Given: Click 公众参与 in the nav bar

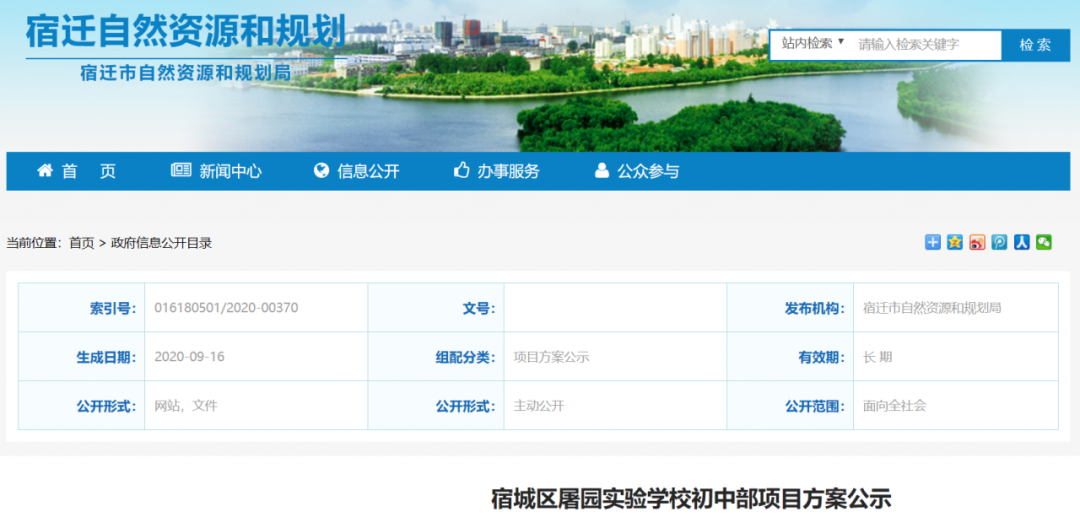Looking at the screenshot, I should (637, 171).
